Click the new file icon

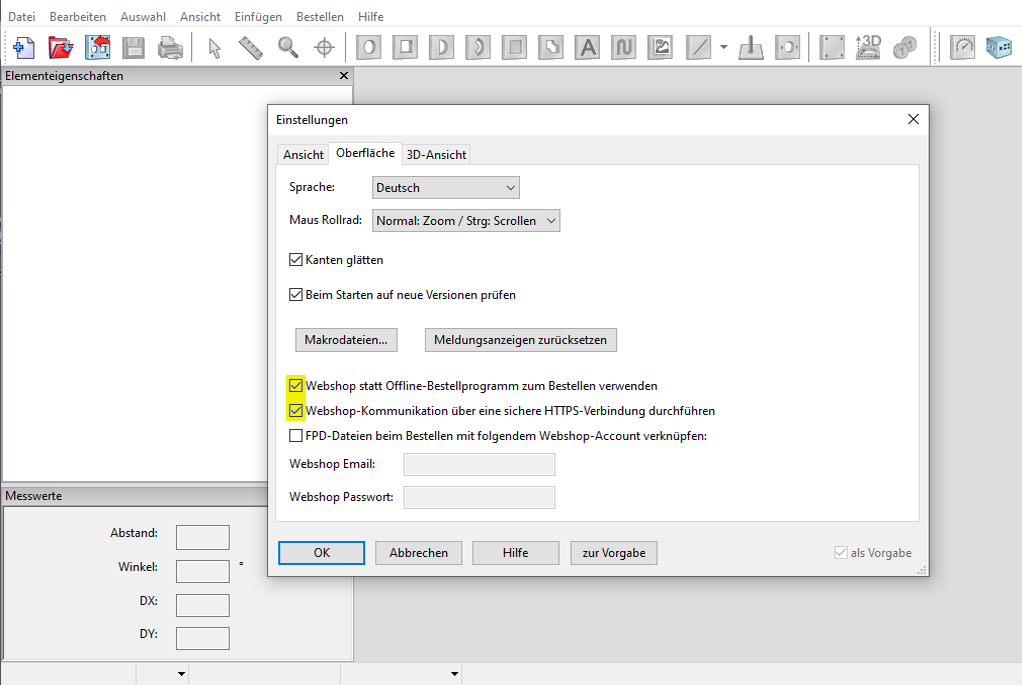[x=25, y=47]
